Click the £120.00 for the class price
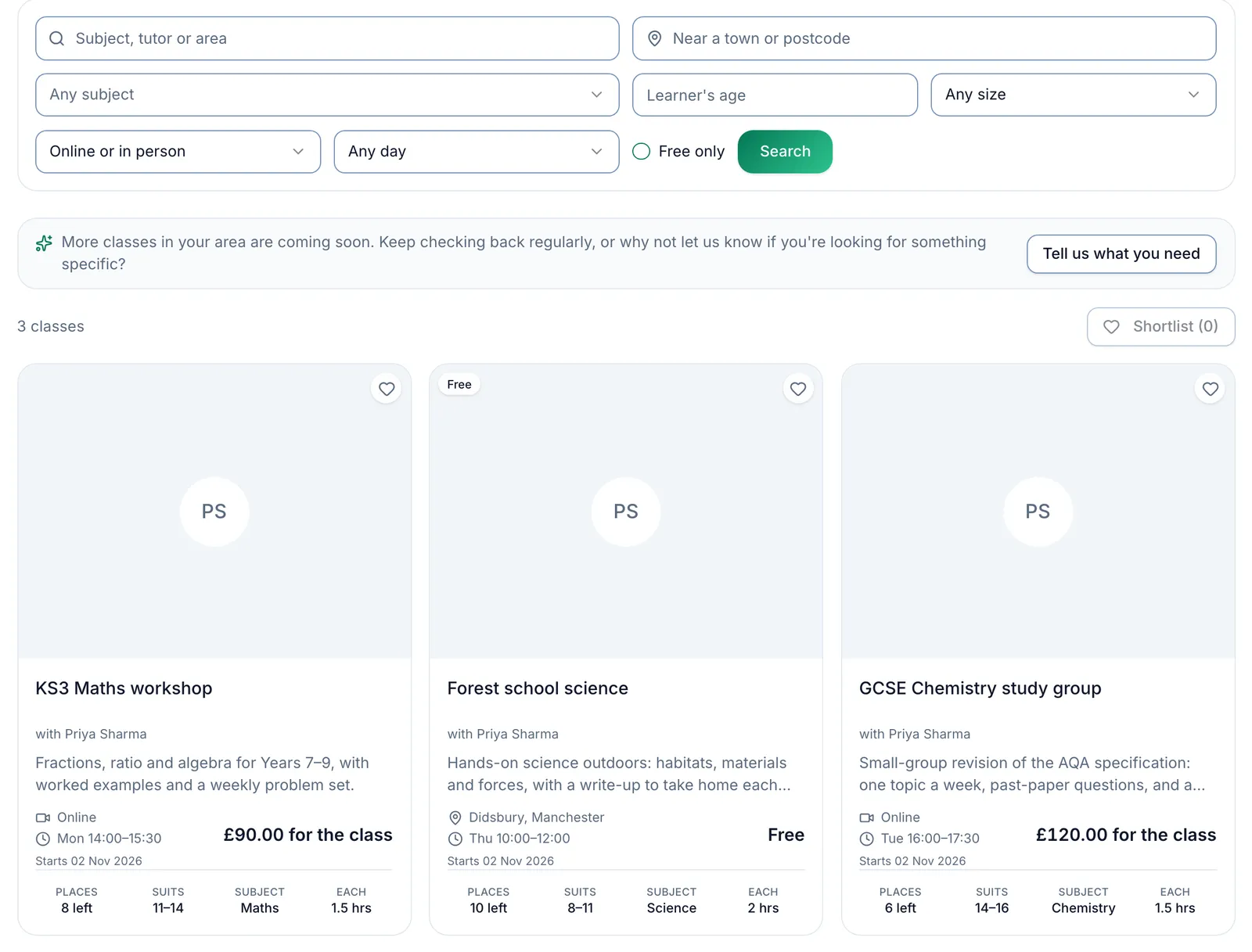 (x=1126, y=835)
